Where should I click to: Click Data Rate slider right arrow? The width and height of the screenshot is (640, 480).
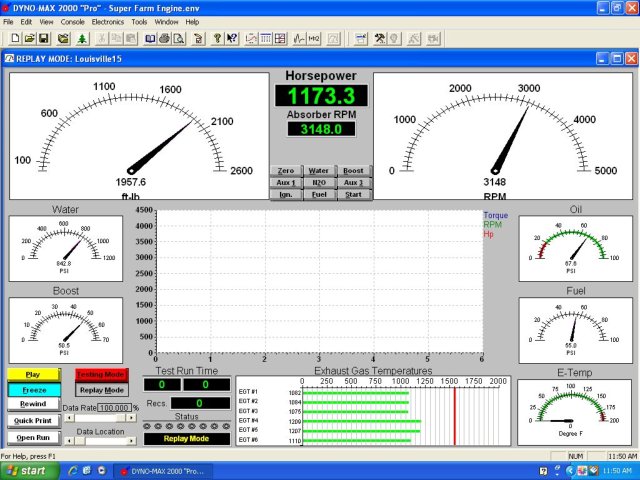pos(131,418)
